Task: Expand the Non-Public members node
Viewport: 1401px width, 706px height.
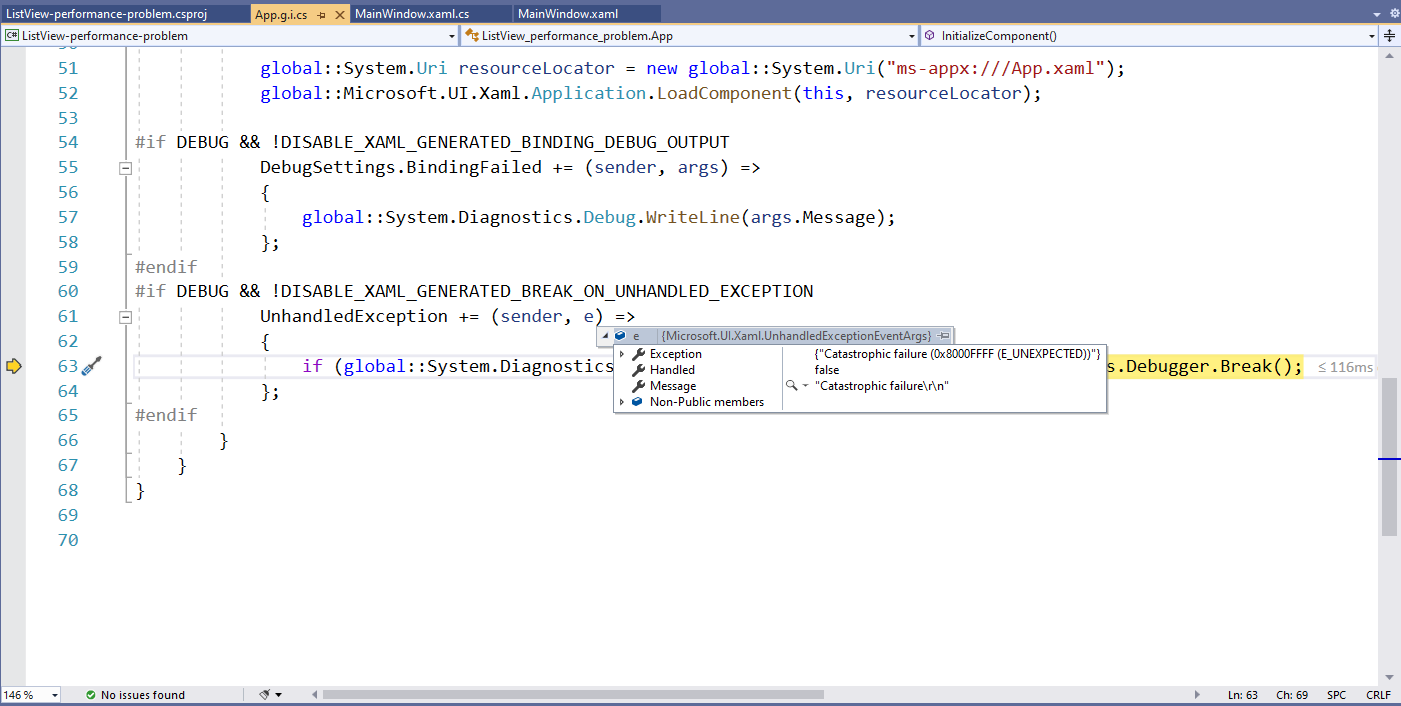Action: tap(622, 402)
